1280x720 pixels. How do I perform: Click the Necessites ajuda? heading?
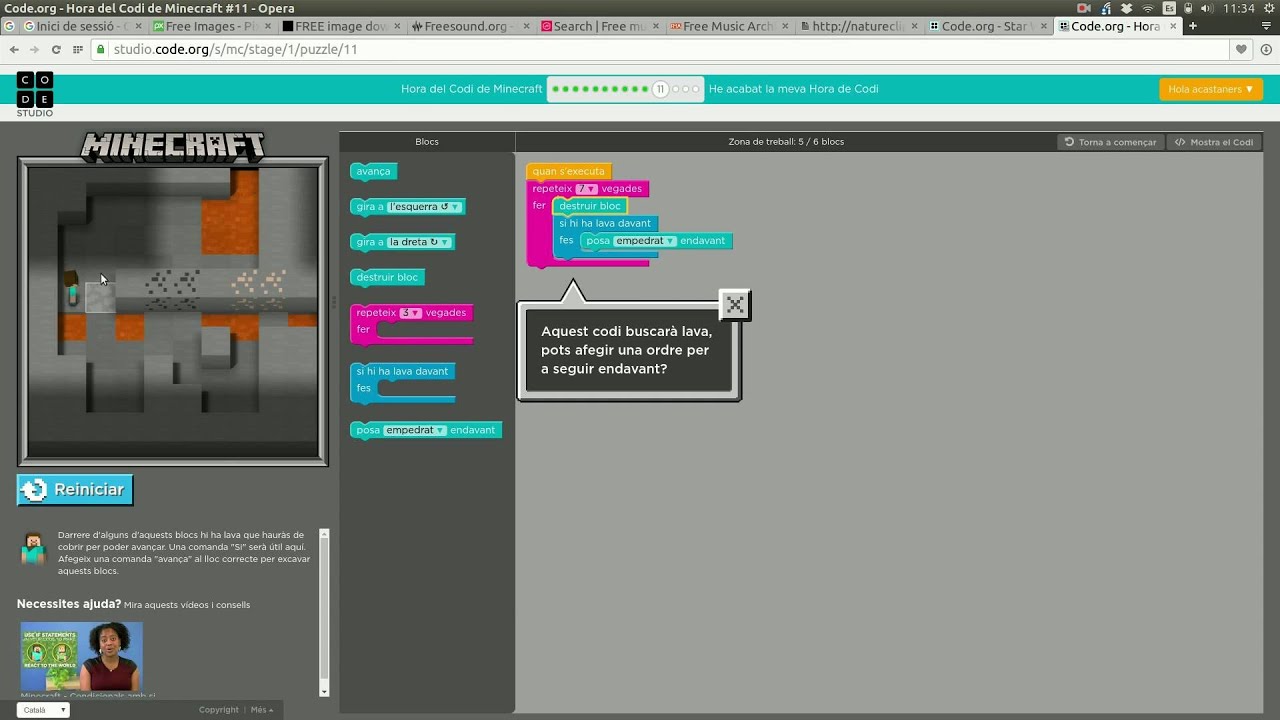69,604
